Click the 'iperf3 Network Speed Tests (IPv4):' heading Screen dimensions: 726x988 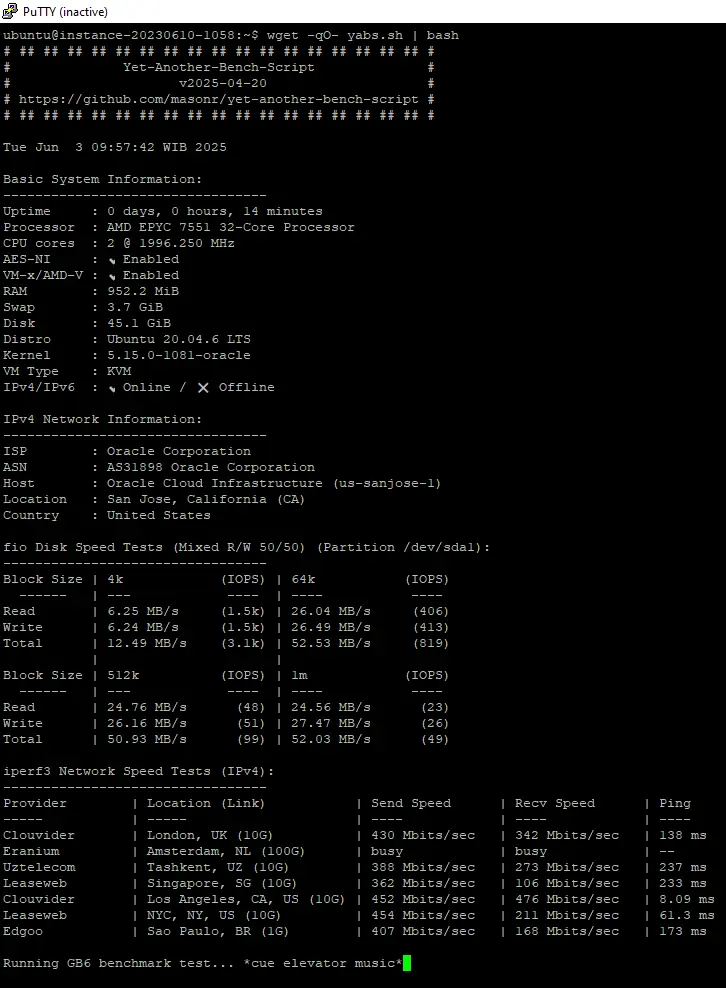[x=139, y=771]
